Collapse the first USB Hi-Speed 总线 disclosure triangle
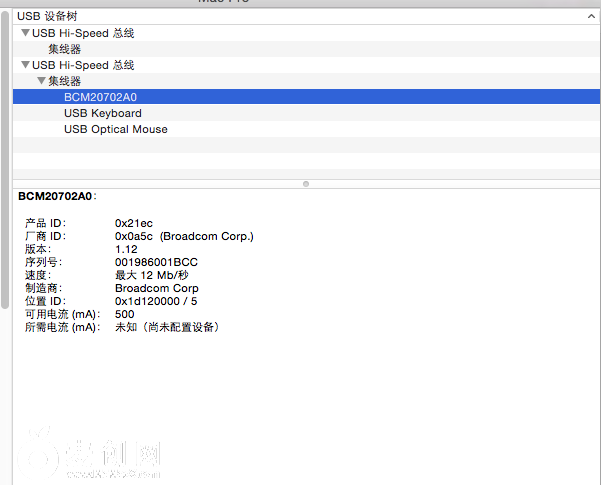Screen dimensions: 601x485 (25, 33)
